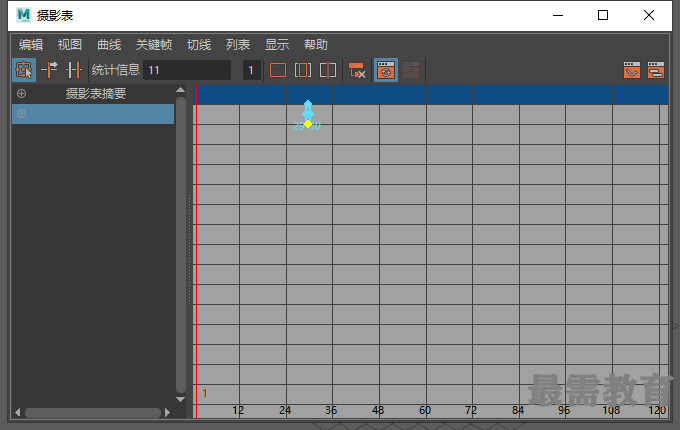
Task: Click the dimmed load selected objects icon
Action: click(411, 70)
